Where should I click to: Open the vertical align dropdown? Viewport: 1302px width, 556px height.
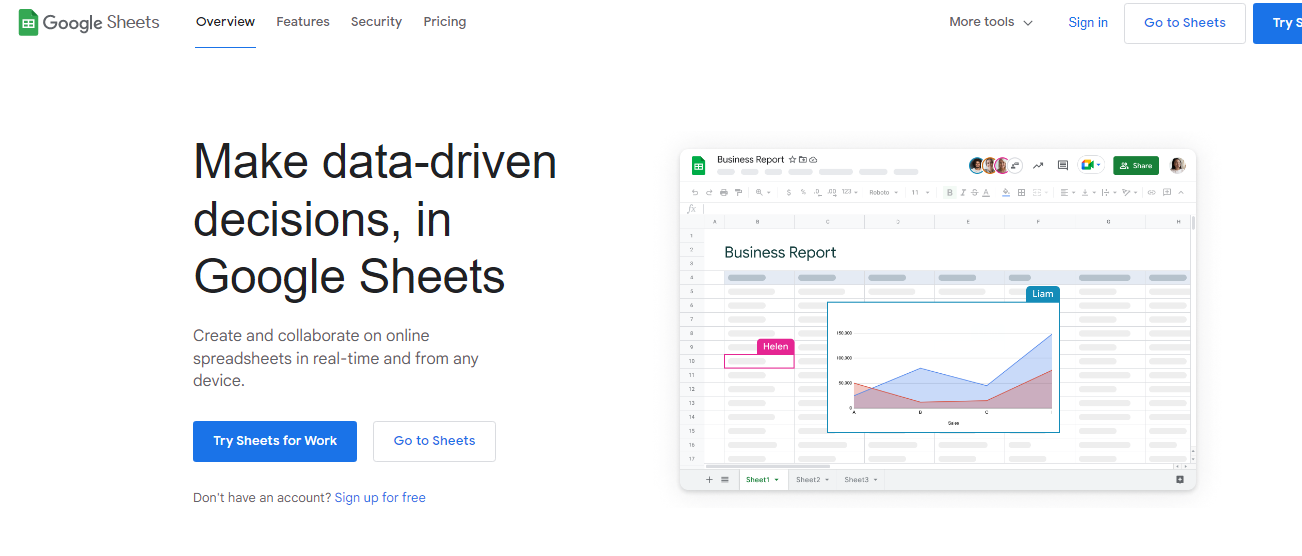1089,192
